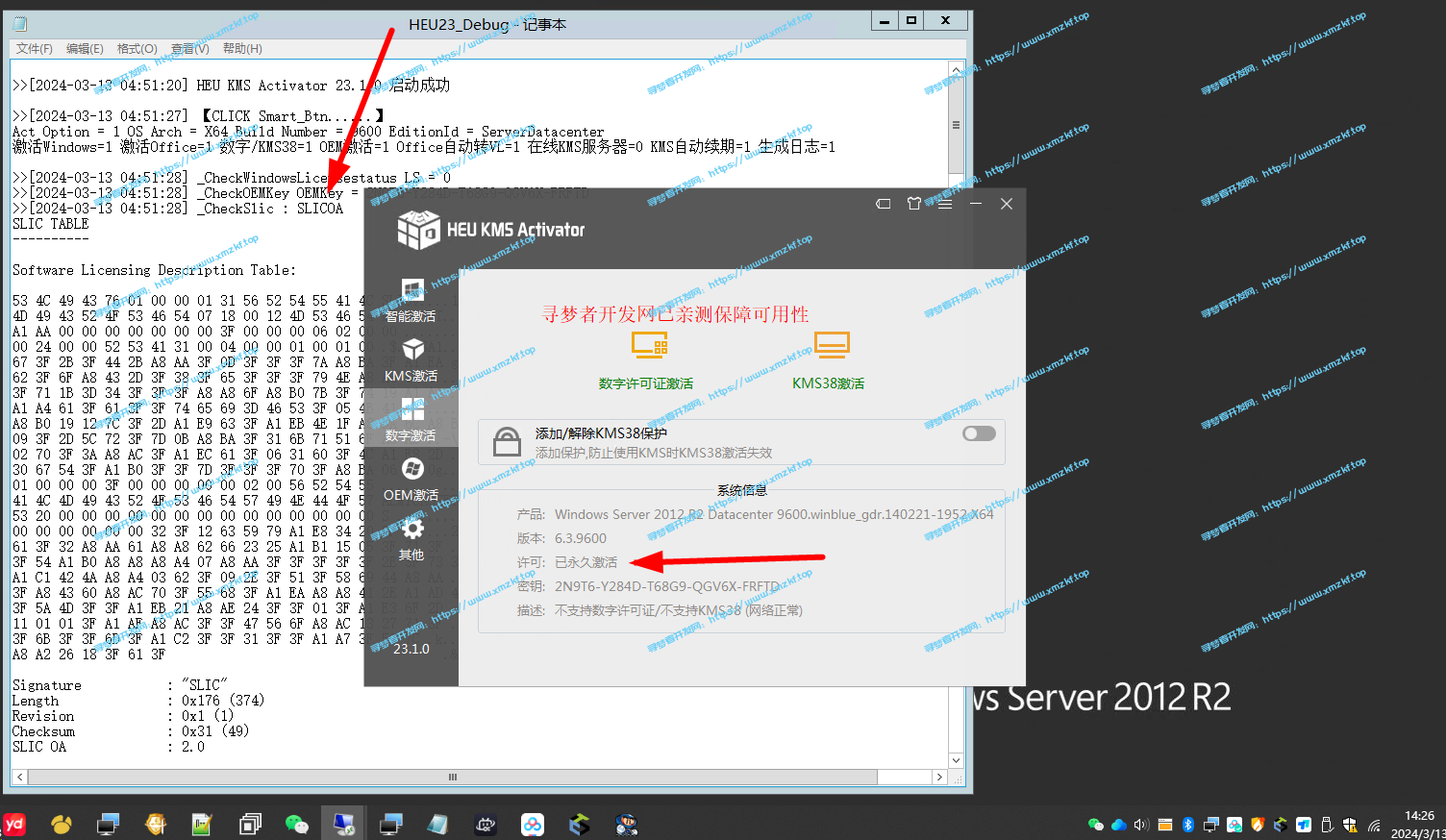Click the Task View icon in taskbar
The height and width of the screenshot is (840, 1446).
click(x=250, y=824)
